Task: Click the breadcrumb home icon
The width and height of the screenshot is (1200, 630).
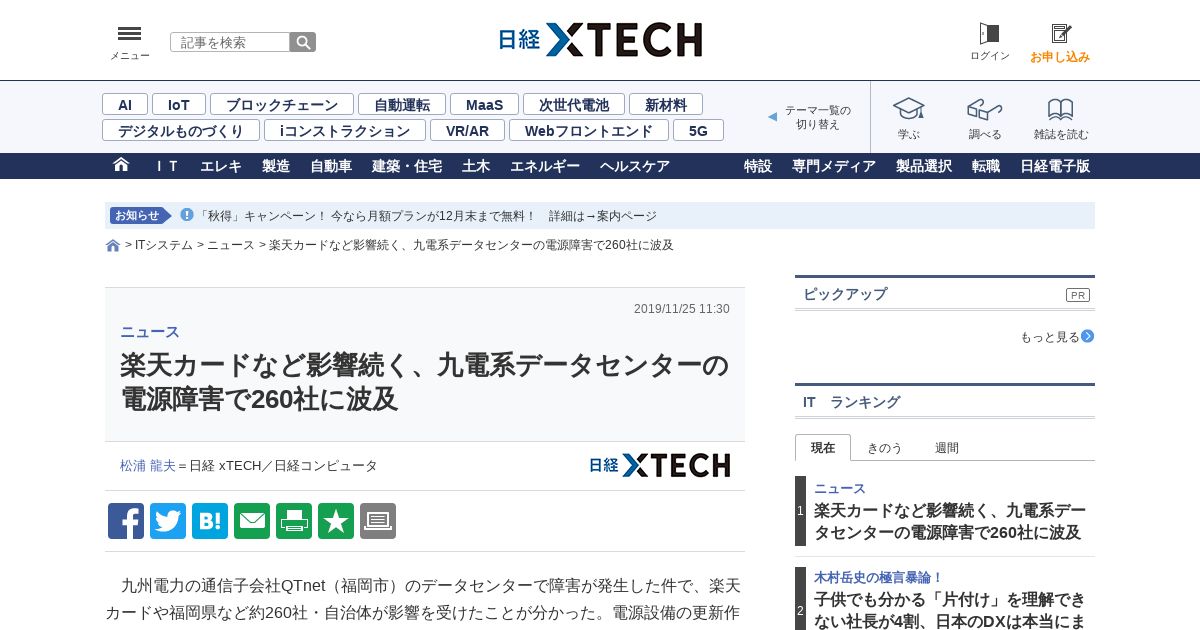Action: 113,245
